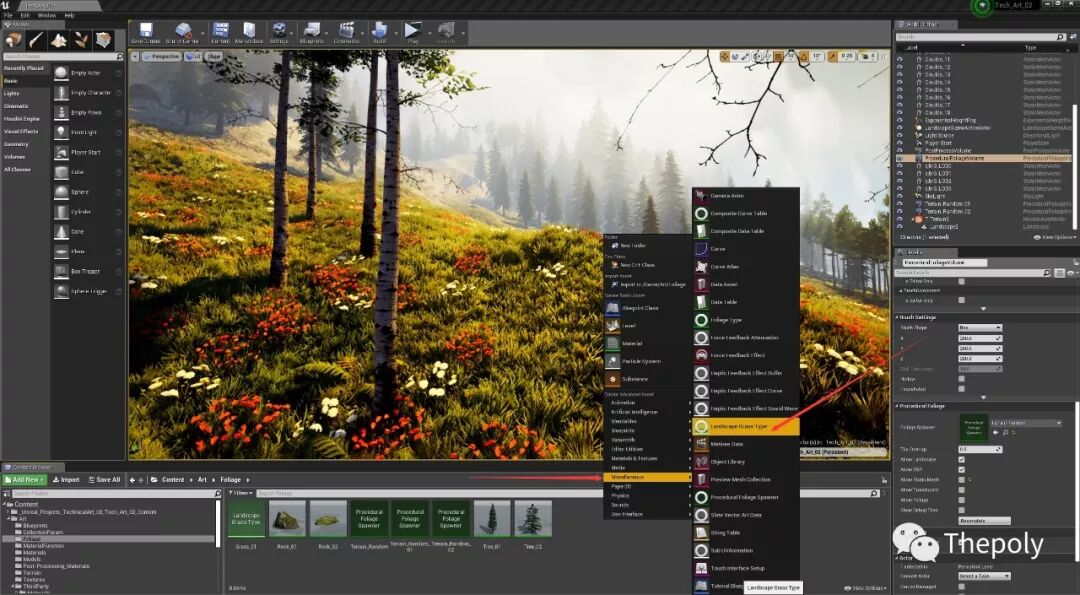Click the Launch toolbar icon
The image size is (1080, 595).
446,32
